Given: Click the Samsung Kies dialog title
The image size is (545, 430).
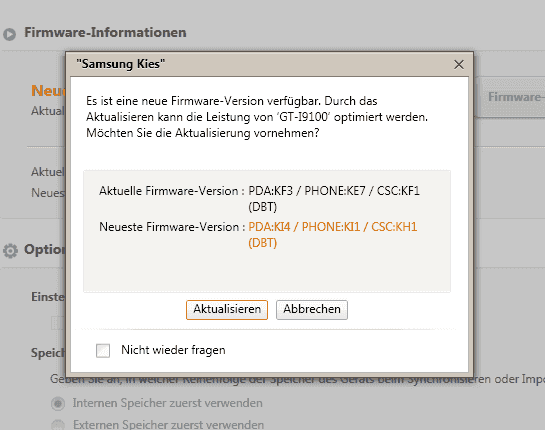Looking at the screenshot, I should pyautogui.click(x=120, y=64).
